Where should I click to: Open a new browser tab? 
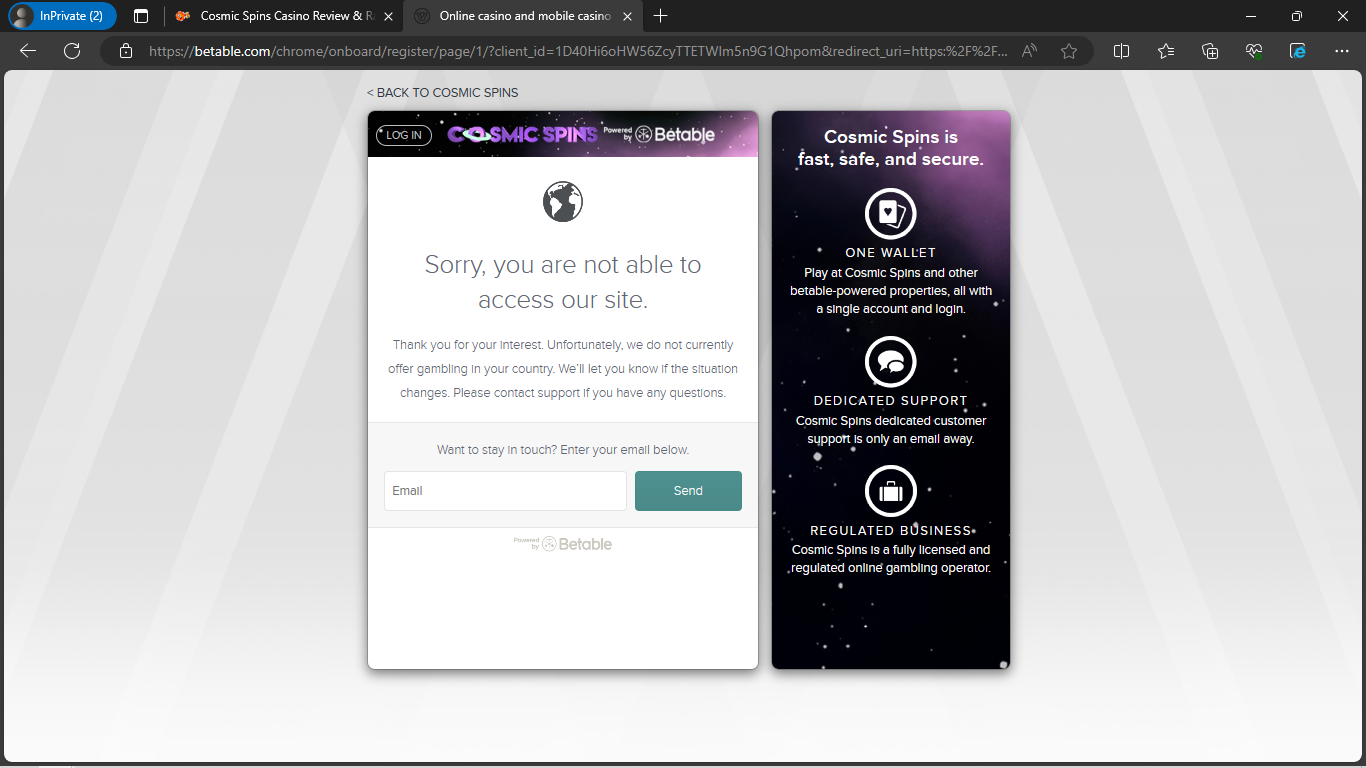click(660, 16)
